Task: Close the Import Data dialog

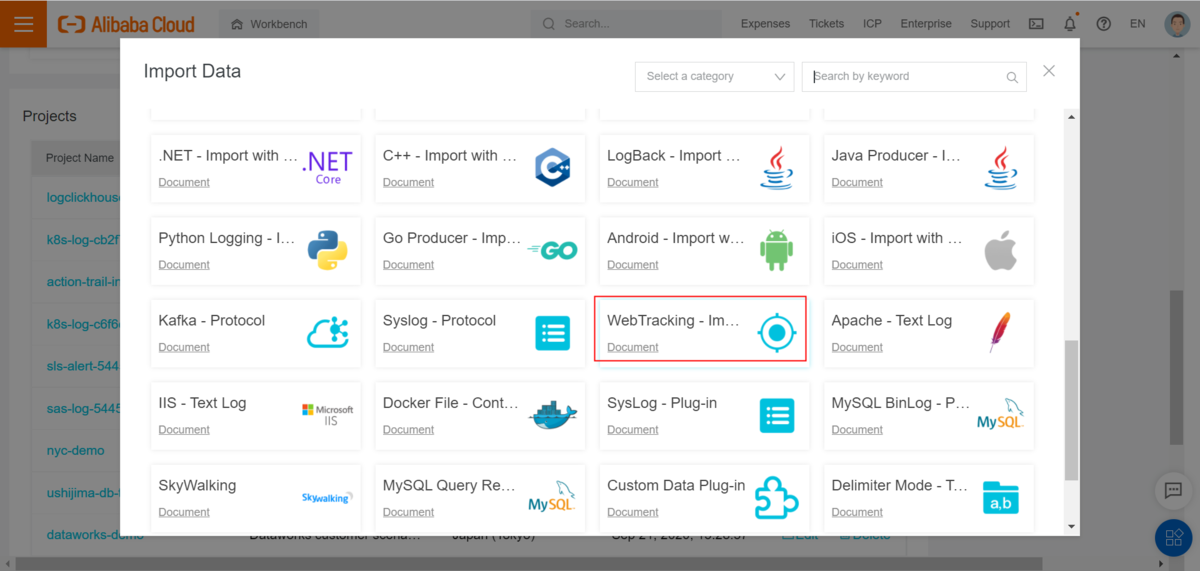Action: point(1048,71)
